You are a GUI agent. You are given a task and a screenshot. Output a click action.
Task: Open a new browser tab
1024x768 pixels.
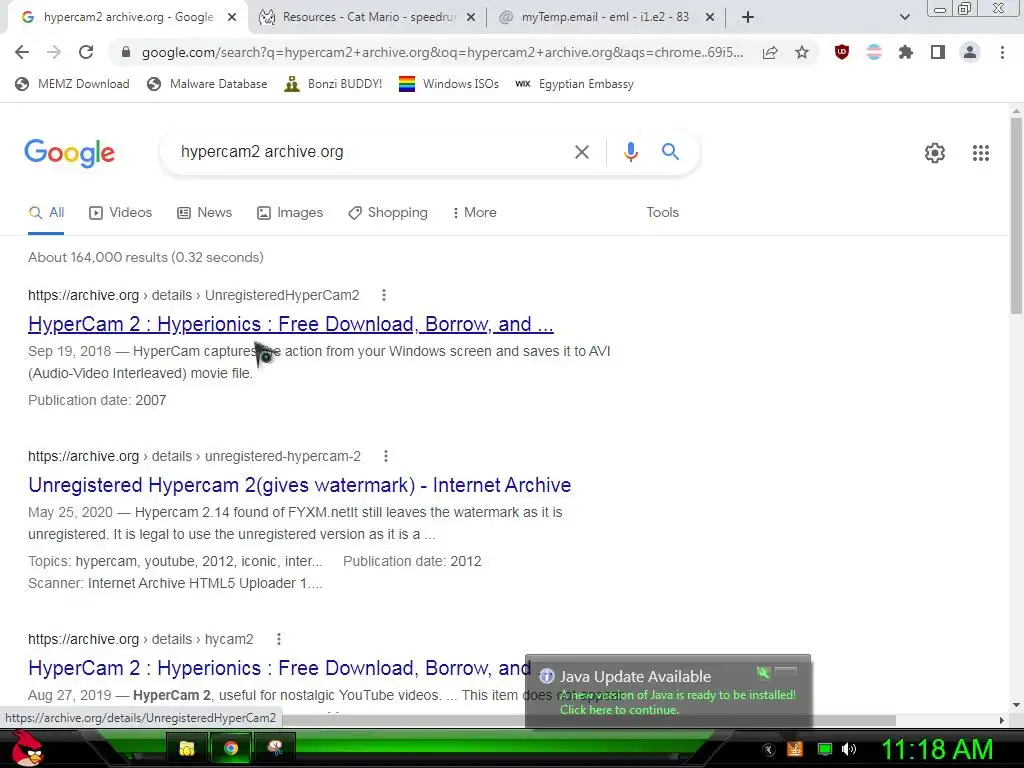pos(748,17)
